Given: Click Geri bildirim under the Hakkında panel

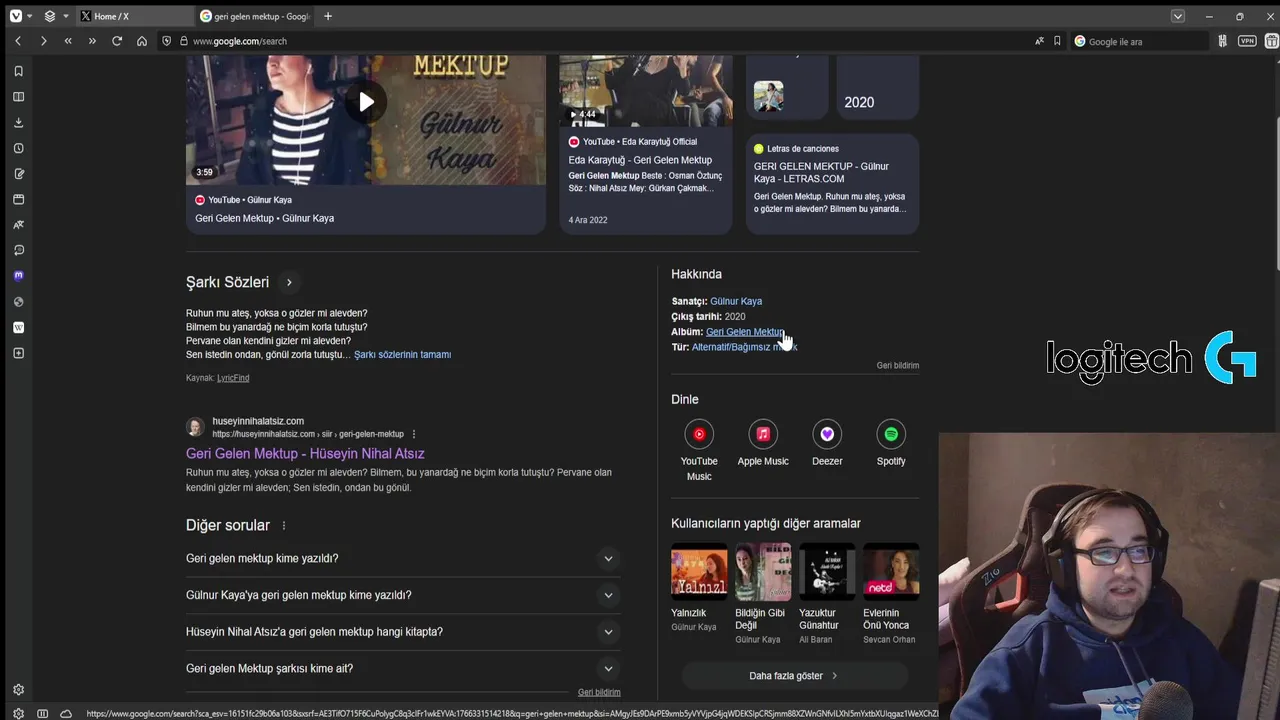Looking at the screenshot, I should coord(898,366).
